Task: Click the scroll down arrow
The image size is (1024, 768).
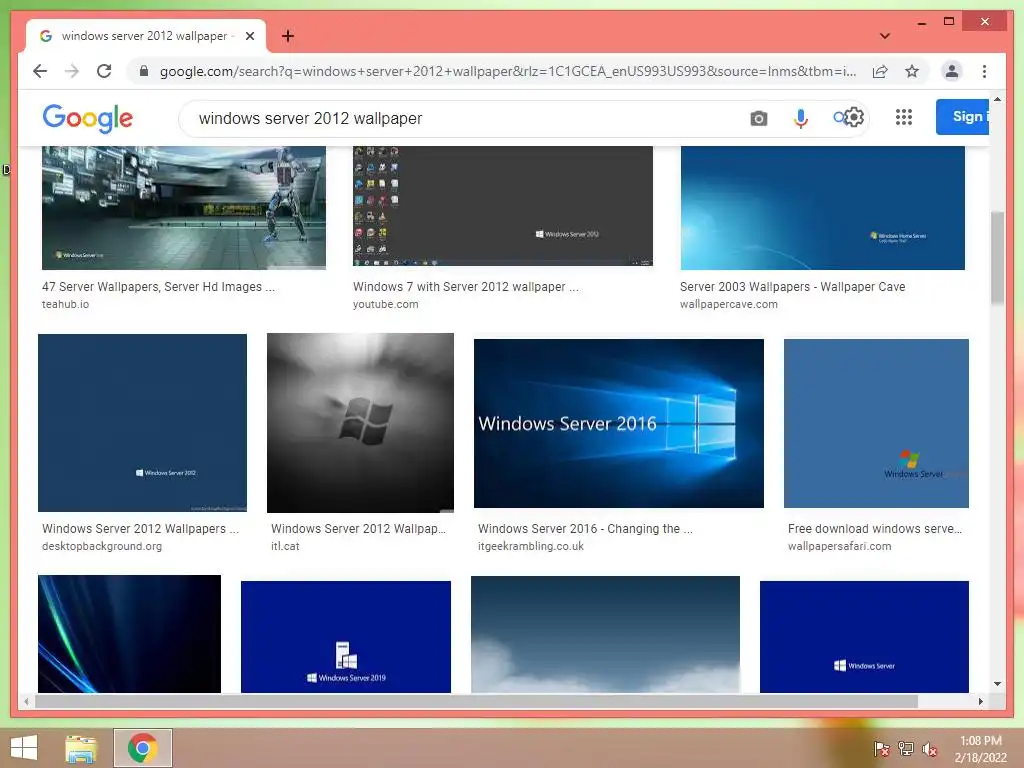Action: coord(997,684)
